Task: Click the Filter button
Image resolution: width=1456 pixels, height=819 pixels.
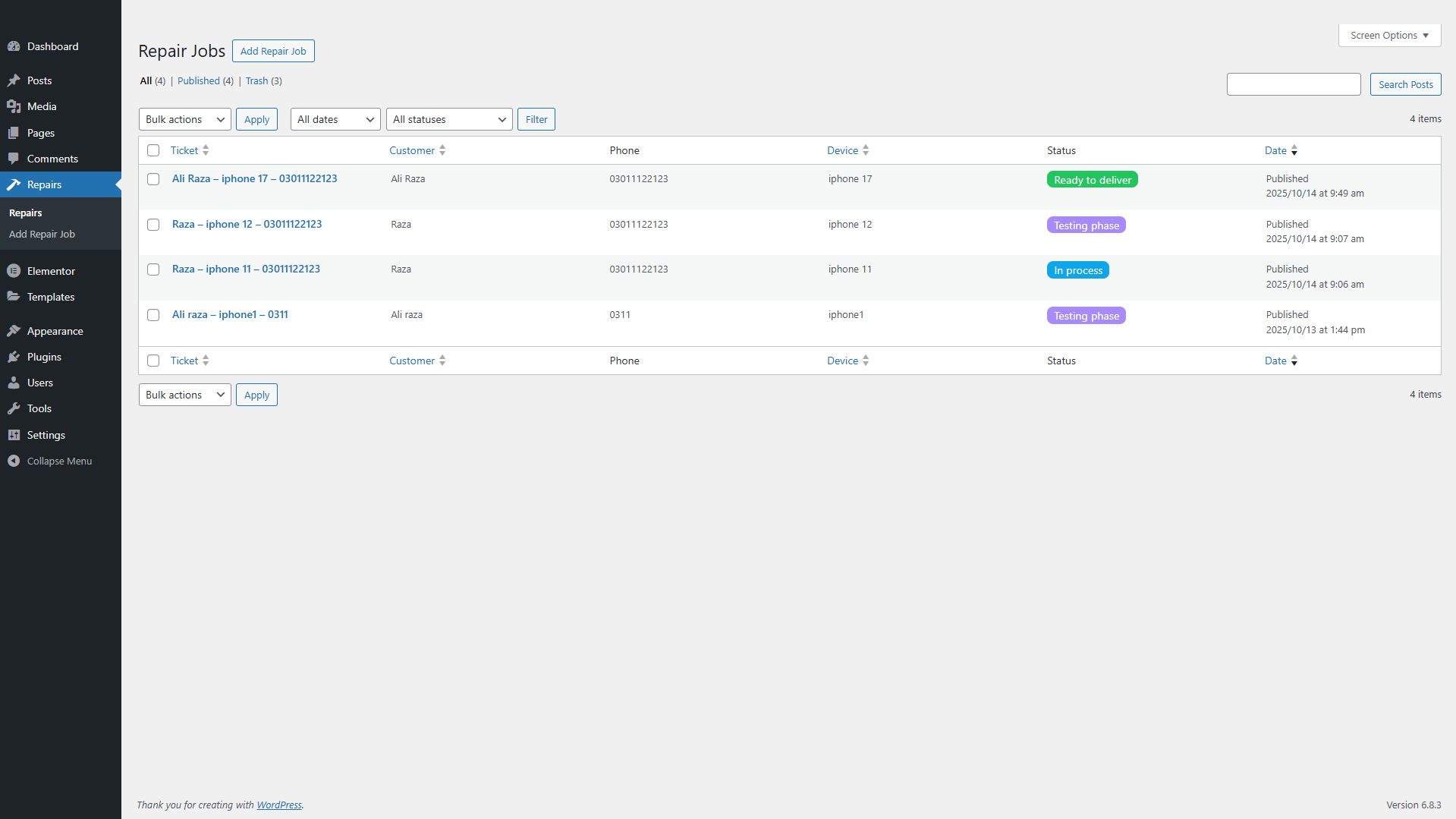Action: pos(536,119)
